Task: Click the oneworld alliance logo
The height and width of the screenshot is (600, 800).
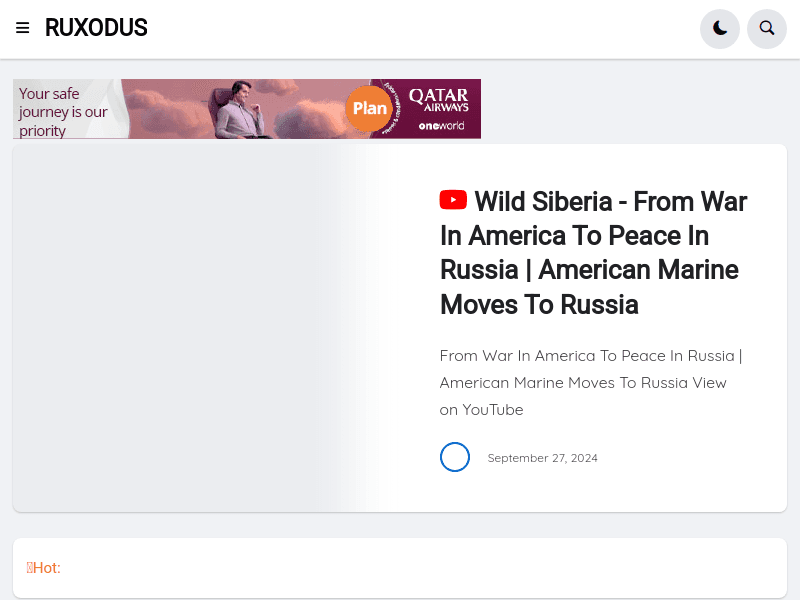Action: tap(441, 126)
